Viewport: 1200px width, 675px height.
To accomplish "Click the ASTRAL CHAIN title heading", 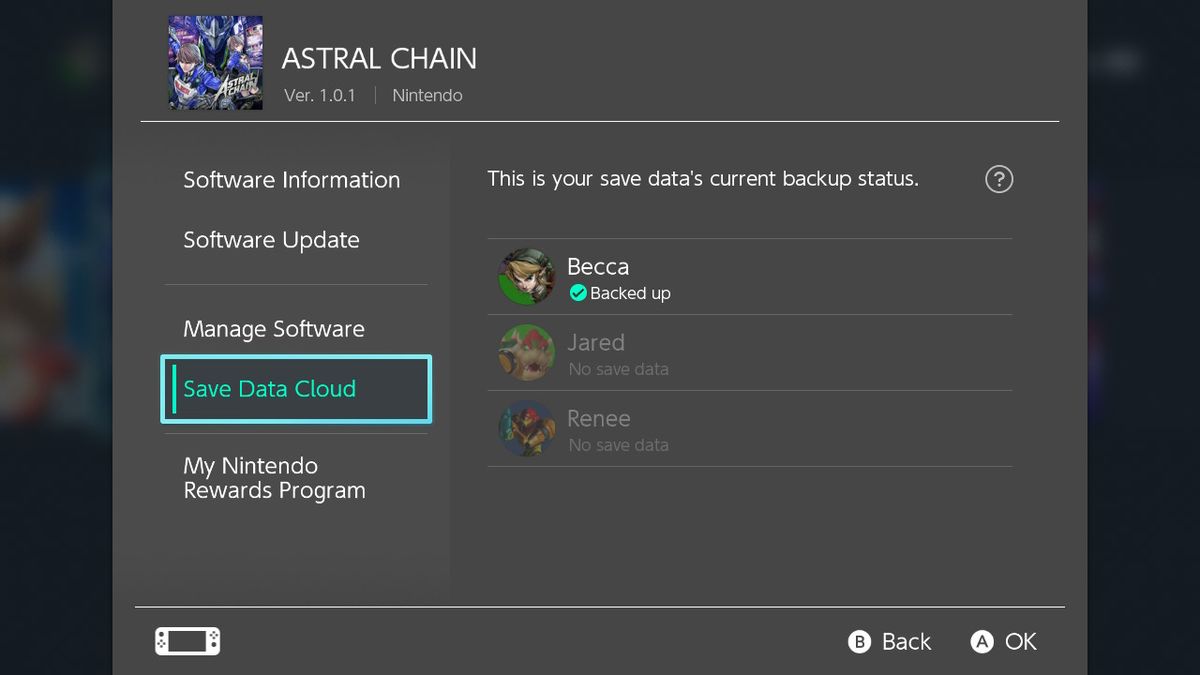I will click(380, 58).
